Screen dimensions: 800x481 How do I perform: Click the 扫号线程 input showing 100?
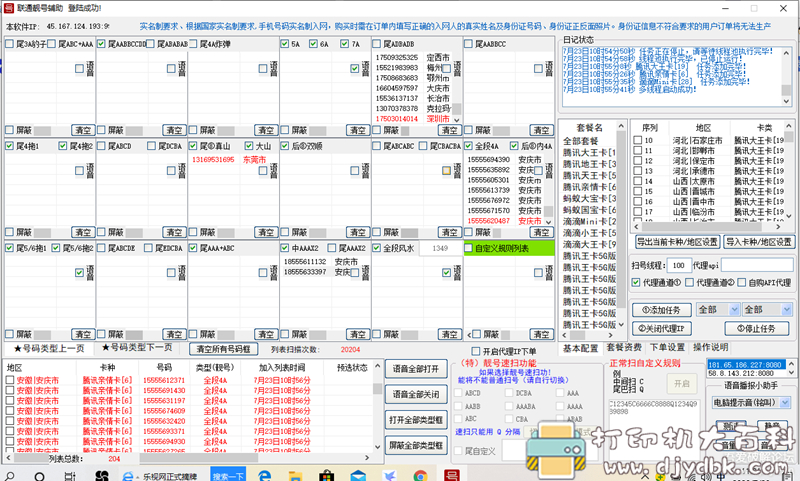(x=679, y=265)
